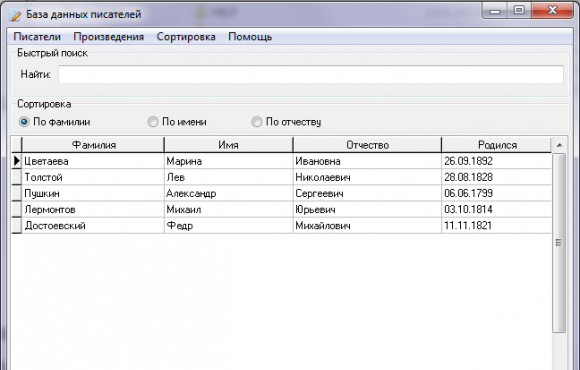Focus the Найти quick search field
This screenshot has width=580, height=370.
point(311,74)
